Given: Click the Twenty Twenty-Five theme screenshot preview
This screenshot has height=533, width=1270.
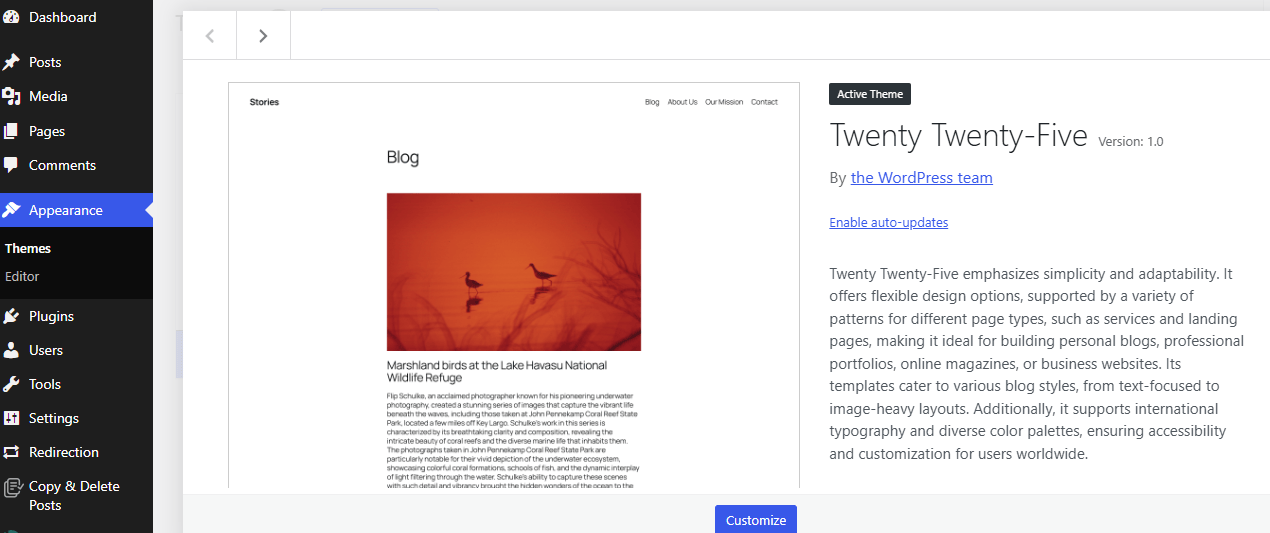Looking at the screenshot, I should 513,285.
